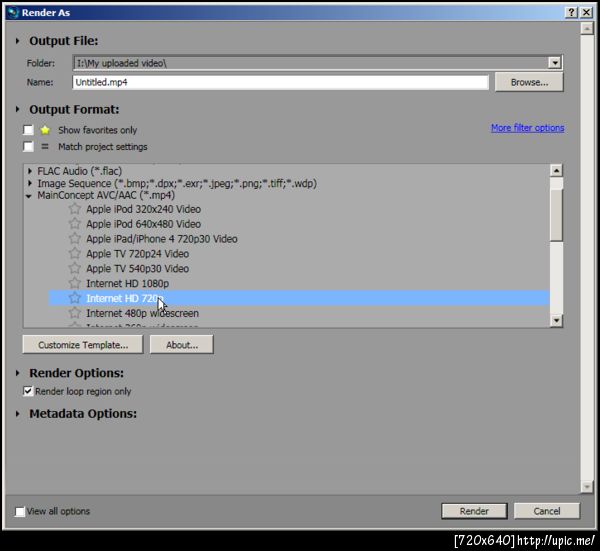Toggle the Metadata Options section arrow
This screenshot has width=600, height=551.
pos(18,414)
